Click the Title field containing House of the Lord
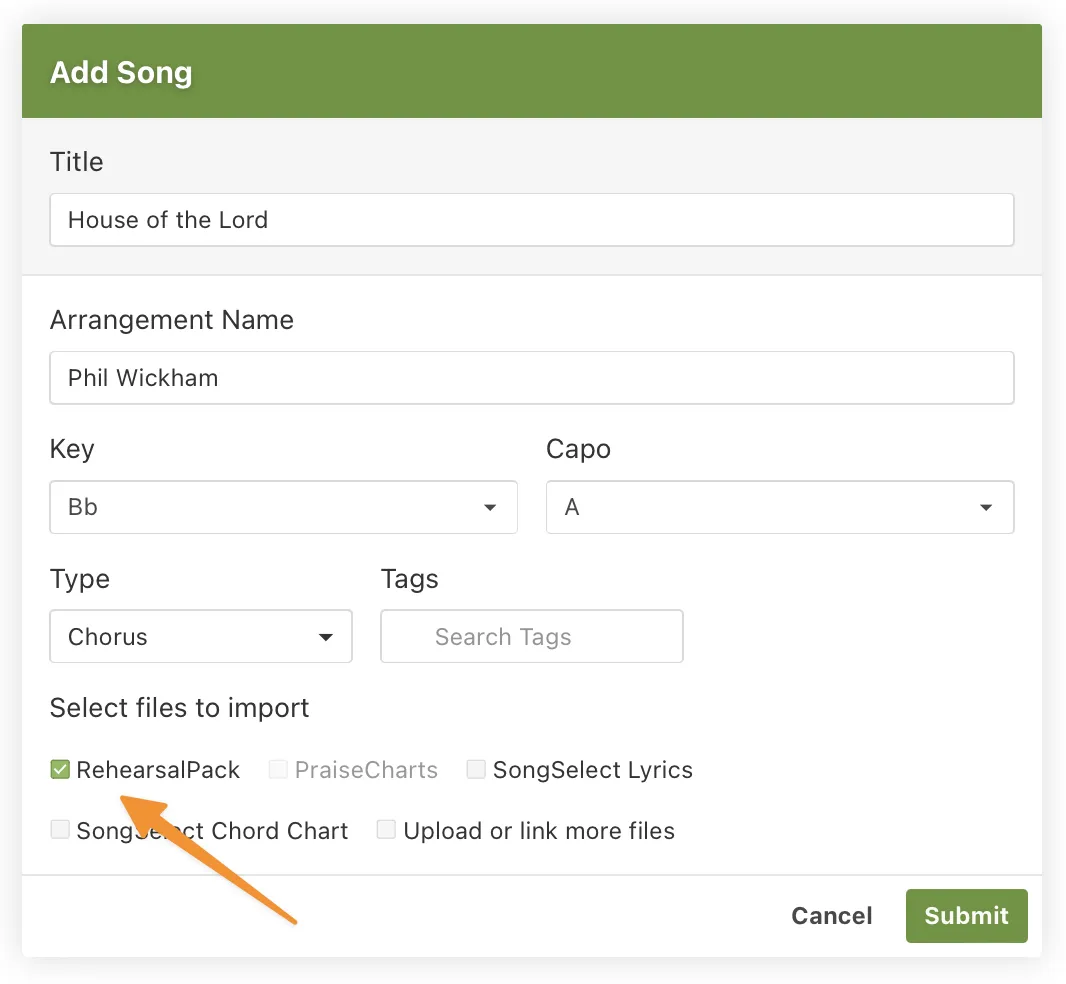Viewport: 1066px width, 984px height. 532,220
